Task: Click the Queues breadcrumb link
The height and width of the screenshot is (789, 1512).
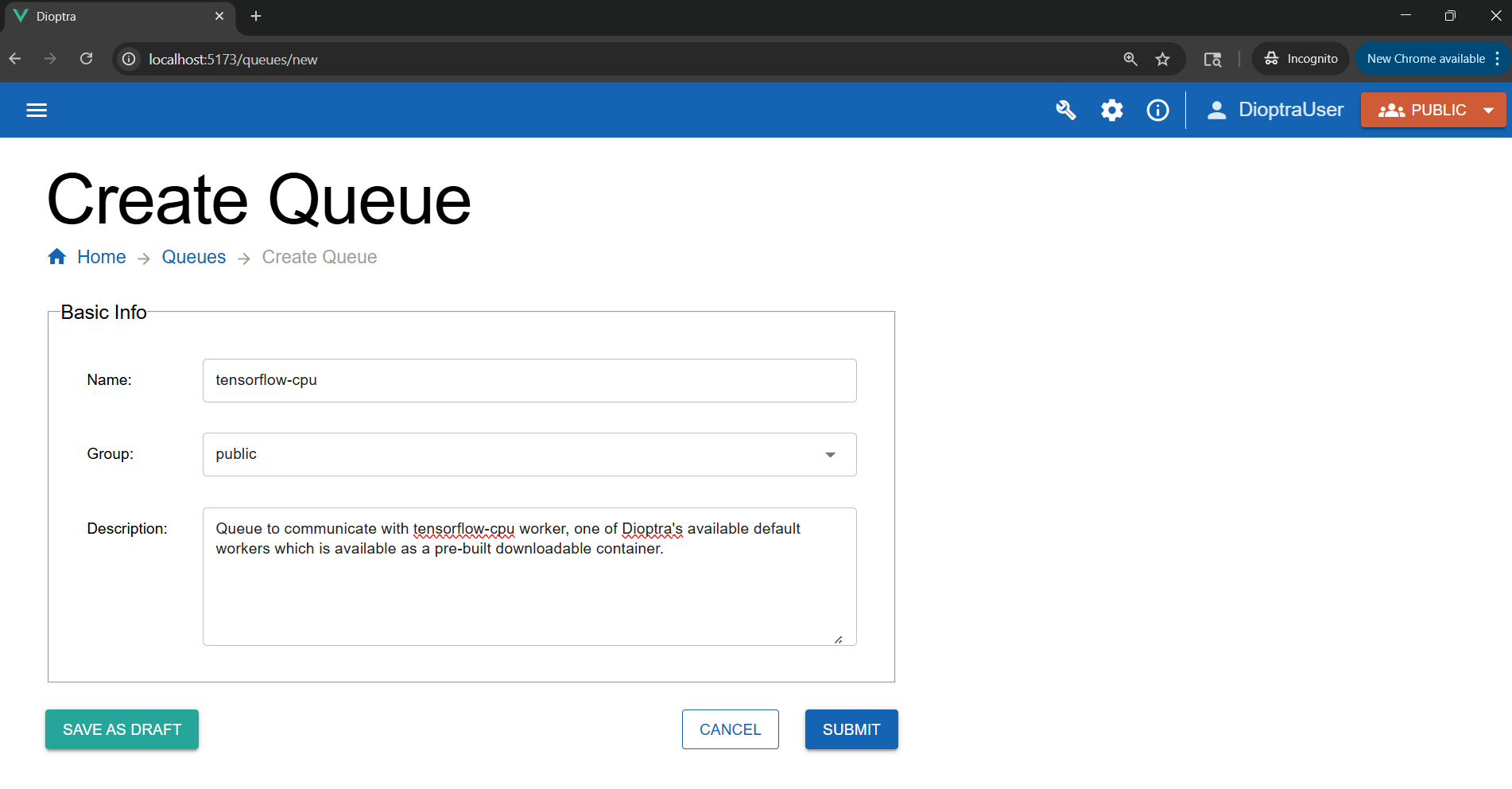Action: 193,256
